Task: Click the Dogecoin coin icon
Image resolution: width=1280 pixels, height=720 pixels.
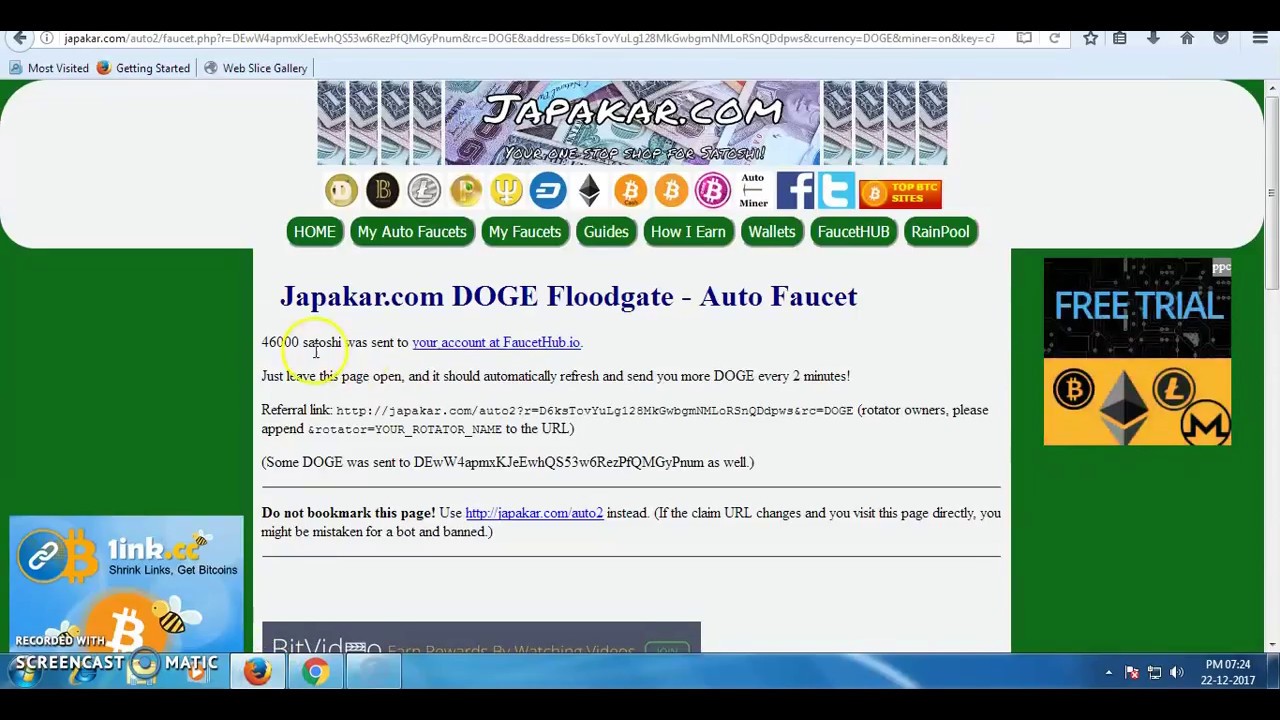Action: [x=341, y=190]
